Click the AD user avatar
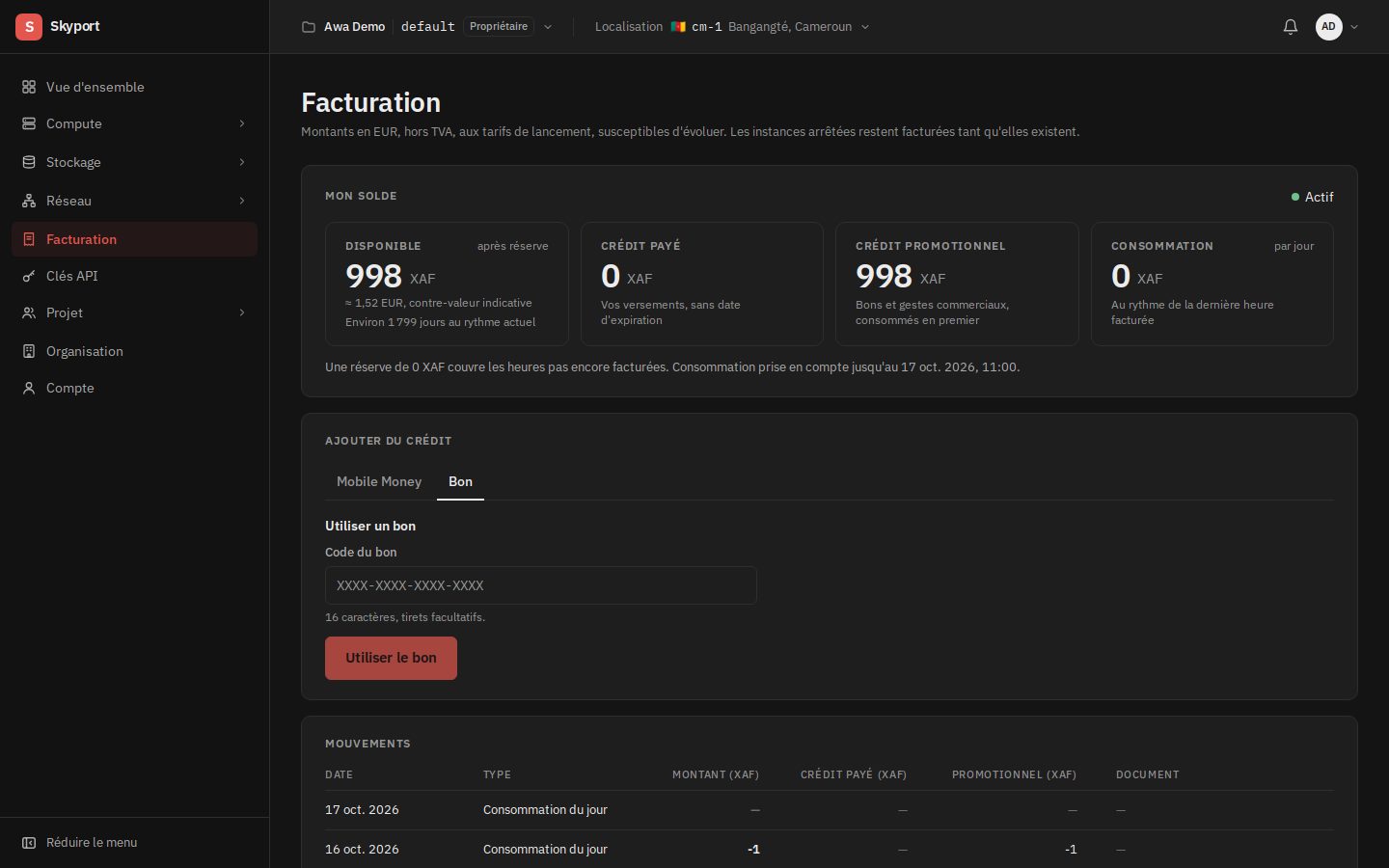 (1329, 27)
